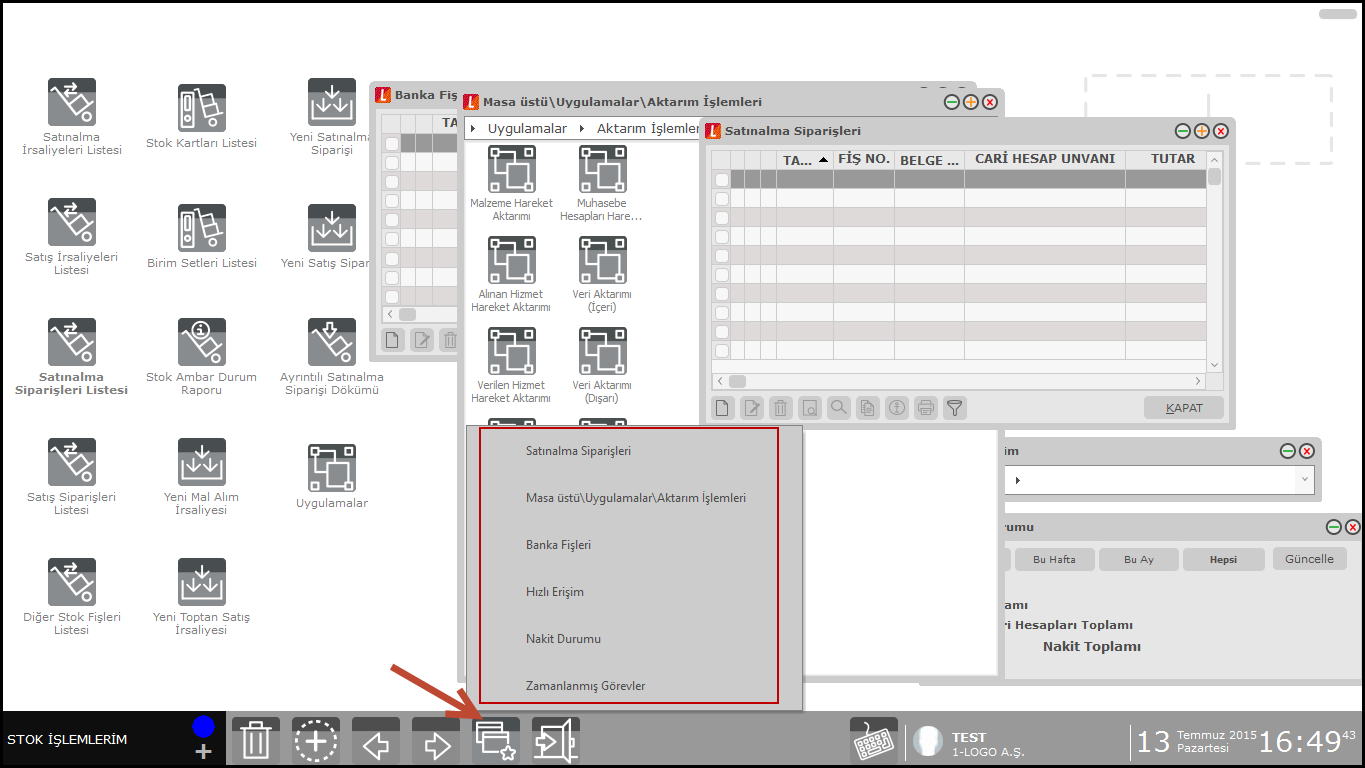Click the Bu Hafta button
The image size is (1365, 768).
pyautogui.click(x=1054, y=559)
